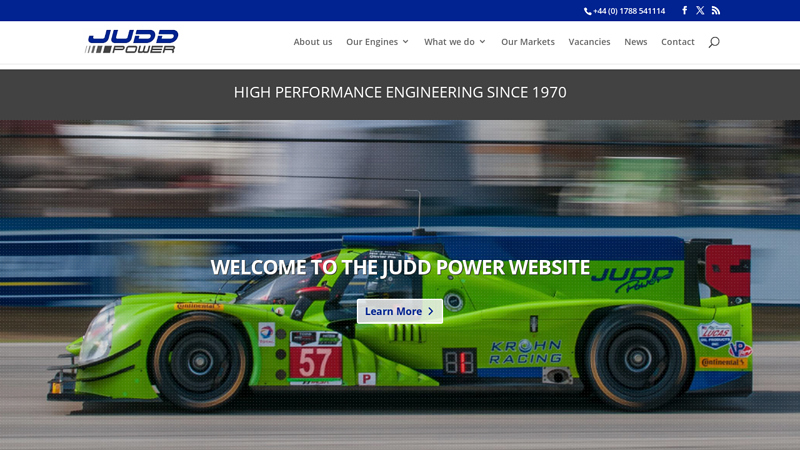The image size is (800, 450).
Task: Open the Vacancies page
Action: (x=589, y=42)
